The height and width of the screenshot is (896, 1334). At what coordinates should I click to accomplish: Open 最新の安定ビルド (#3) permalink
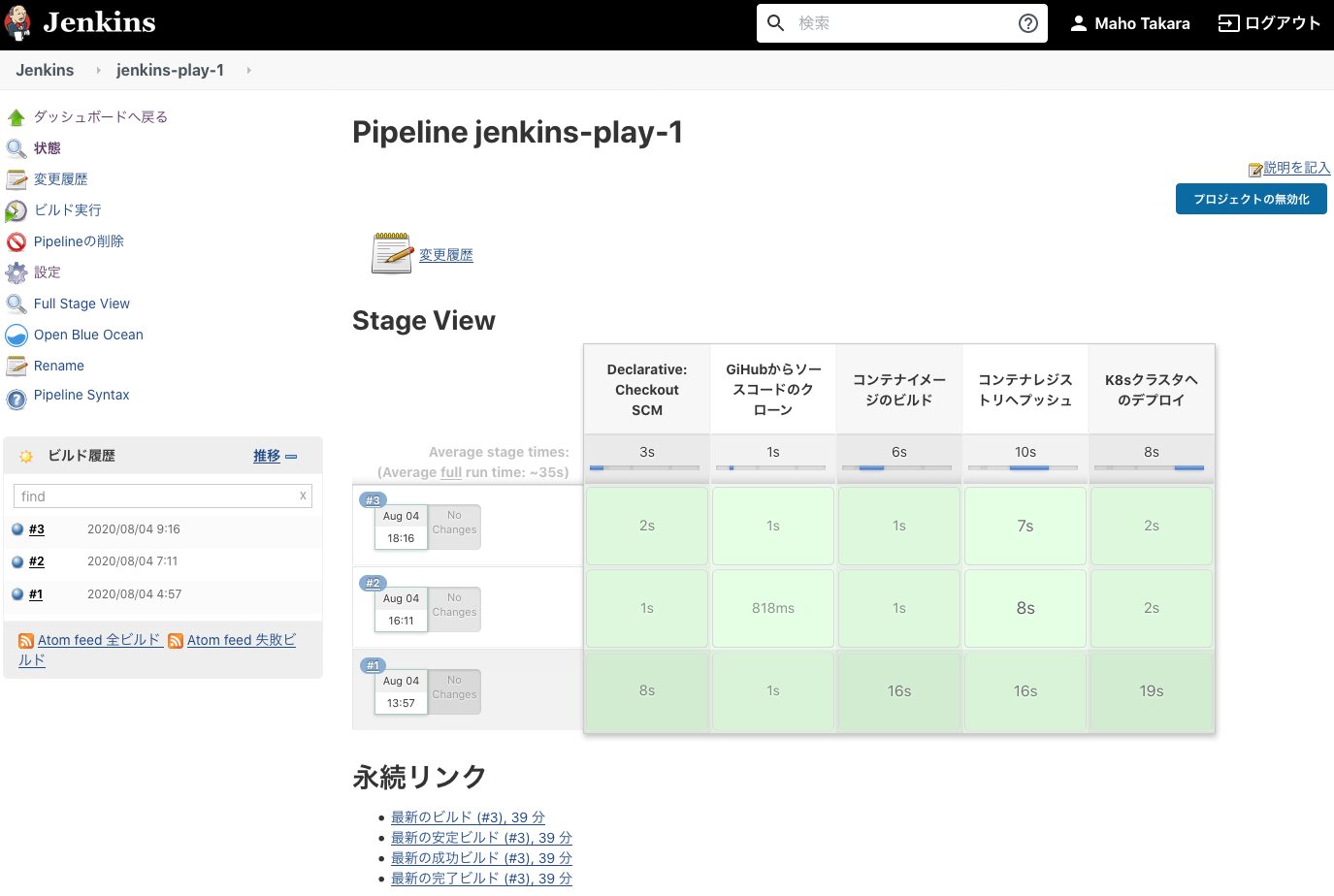click(481, 838)
